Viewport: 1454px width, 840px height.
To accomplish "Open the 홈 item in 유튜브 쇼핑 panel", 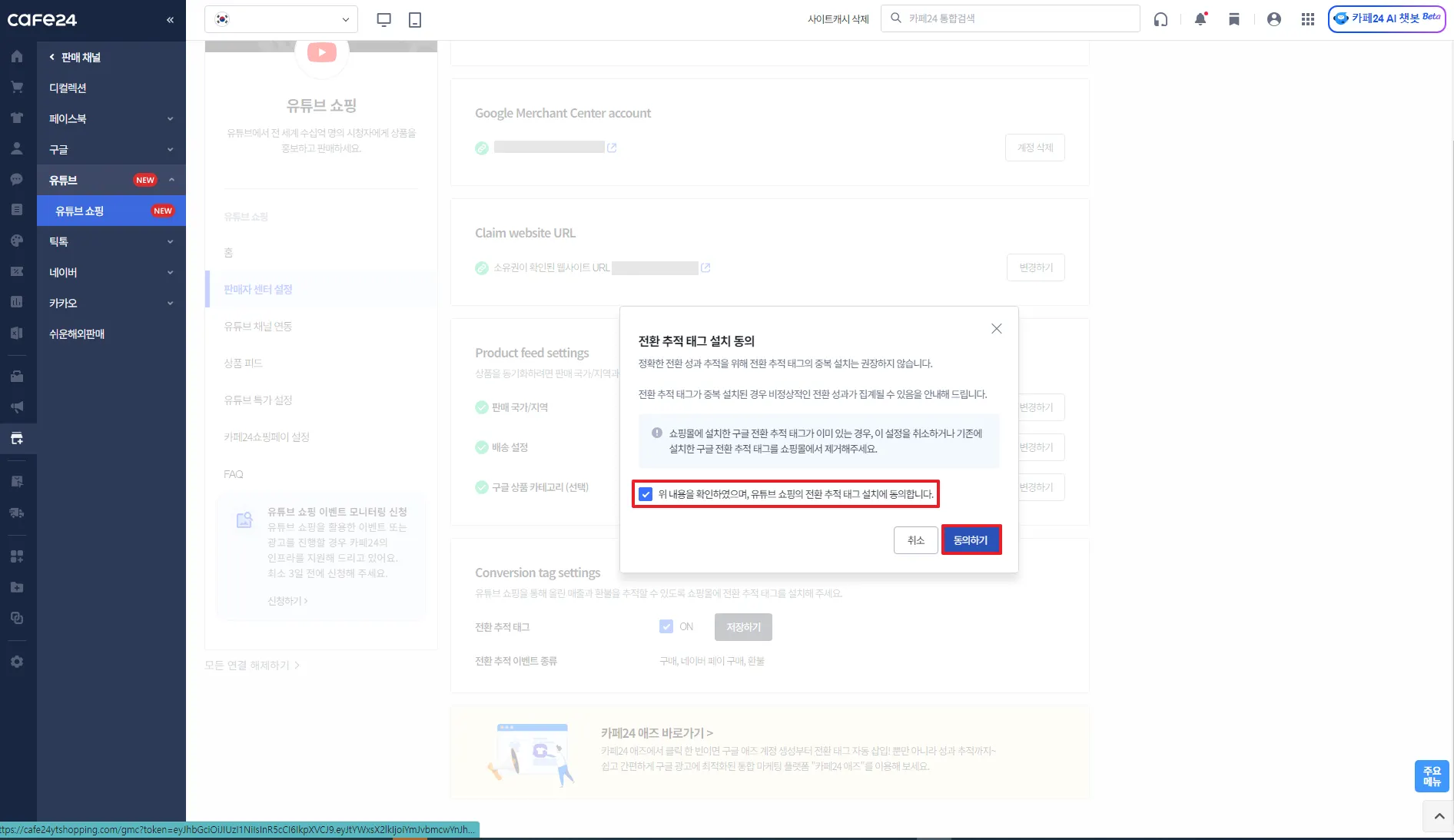I will 321,252.
